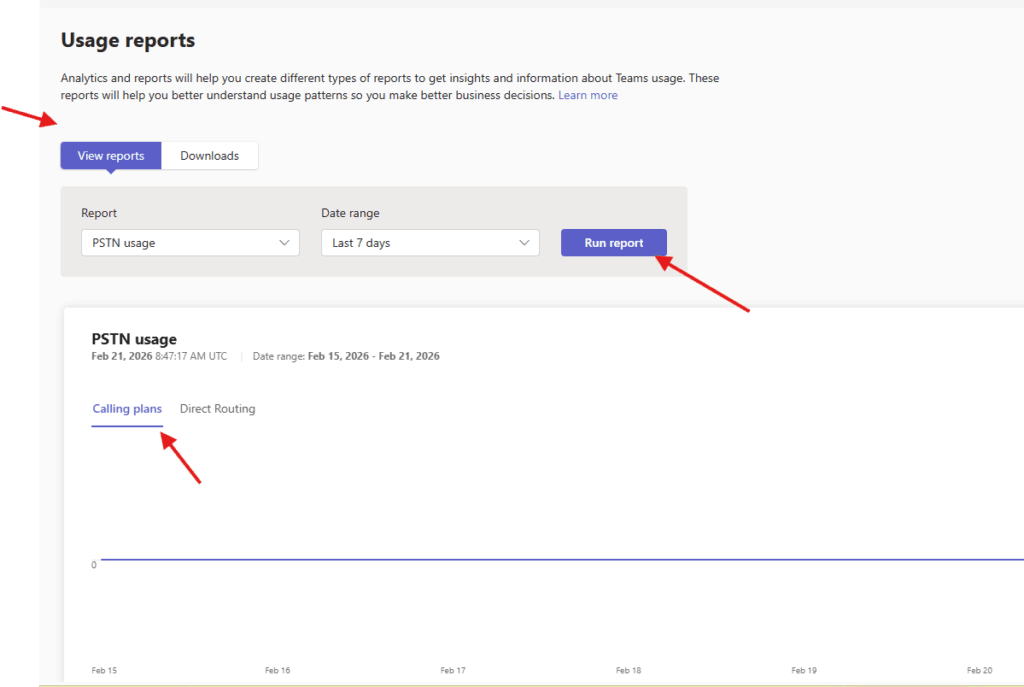Click the Feb 20 axis label
1024x687 pixels.
click(x=979, y=670)
